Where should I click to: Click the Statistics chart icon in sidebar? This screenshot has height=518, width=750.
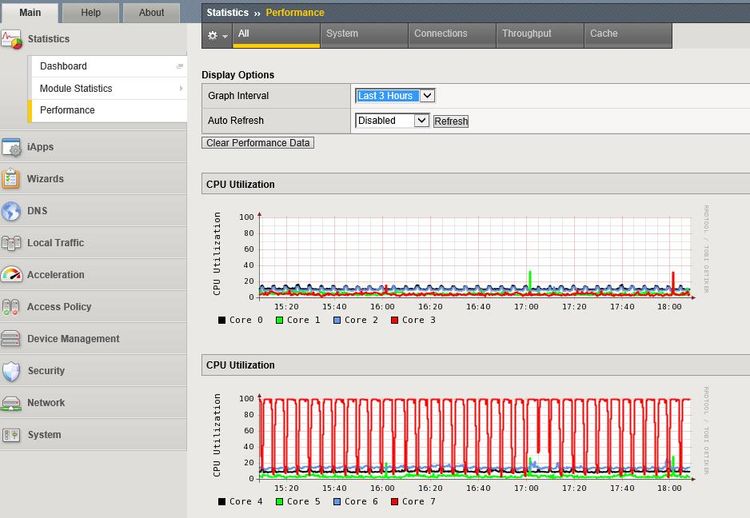12,39
